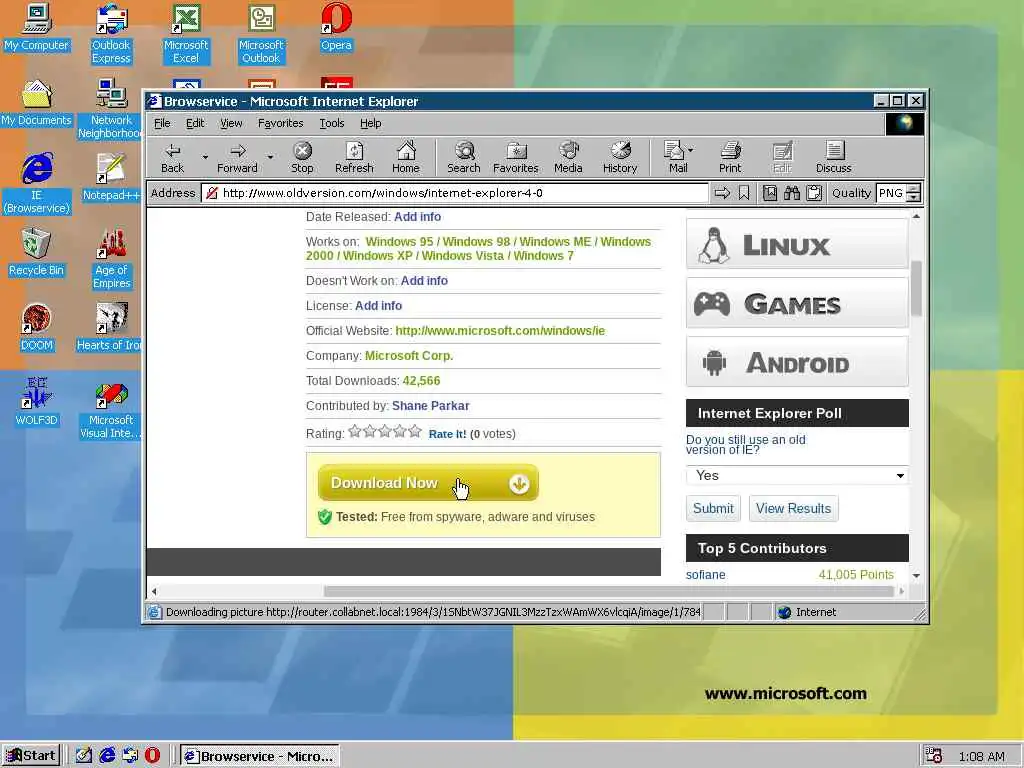Open the microsoft.com/windows/ie official website link
Viewport: 1024px width, 768px height.
coord(500,330)
